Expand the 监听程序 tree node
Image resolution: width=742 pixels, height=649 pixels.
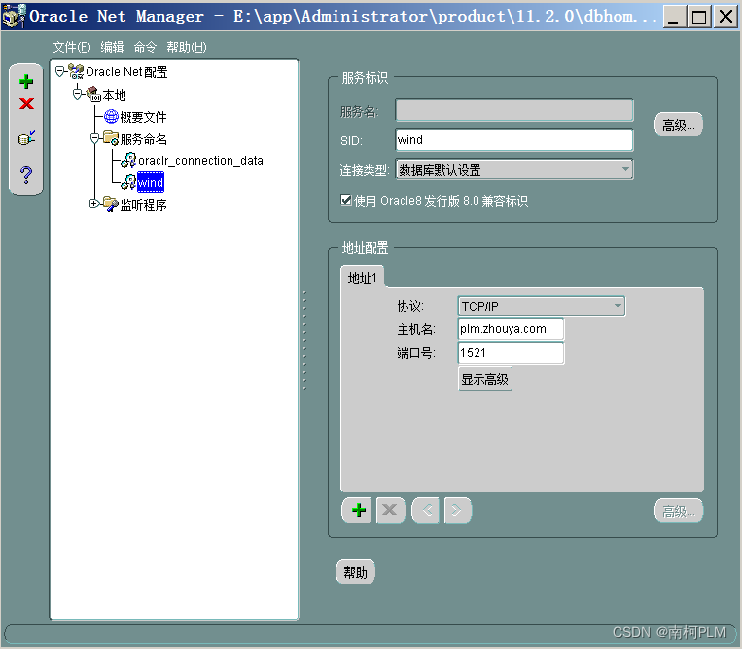click(94, 204)
